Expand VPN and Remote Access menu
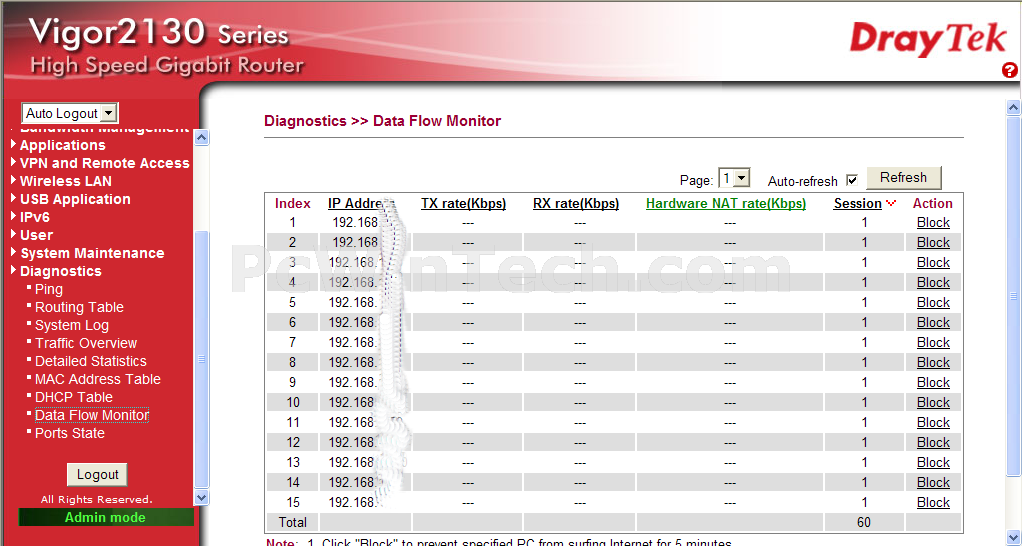This screenshot has height=546, width=1022. [x=104, y=163]
